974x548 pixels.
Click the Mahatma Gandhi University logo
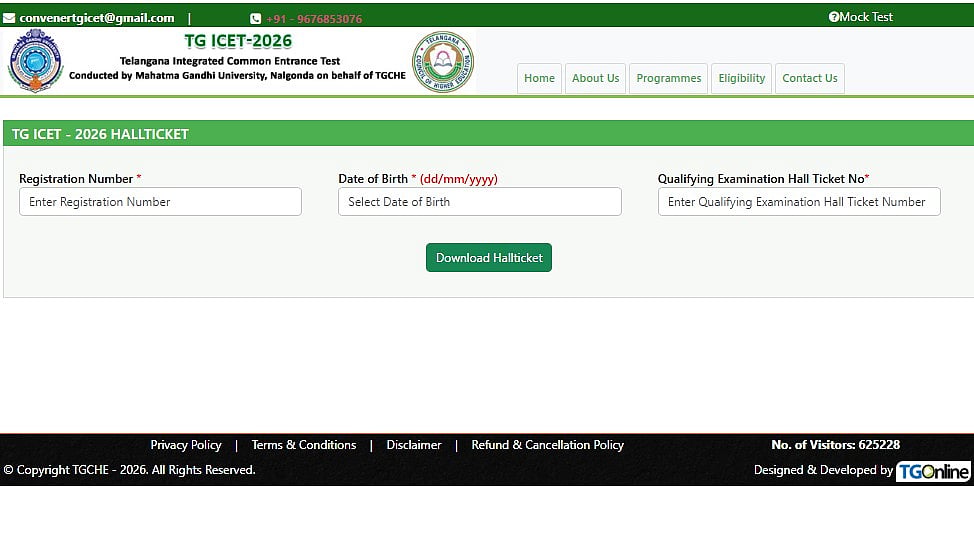point(35,61)
